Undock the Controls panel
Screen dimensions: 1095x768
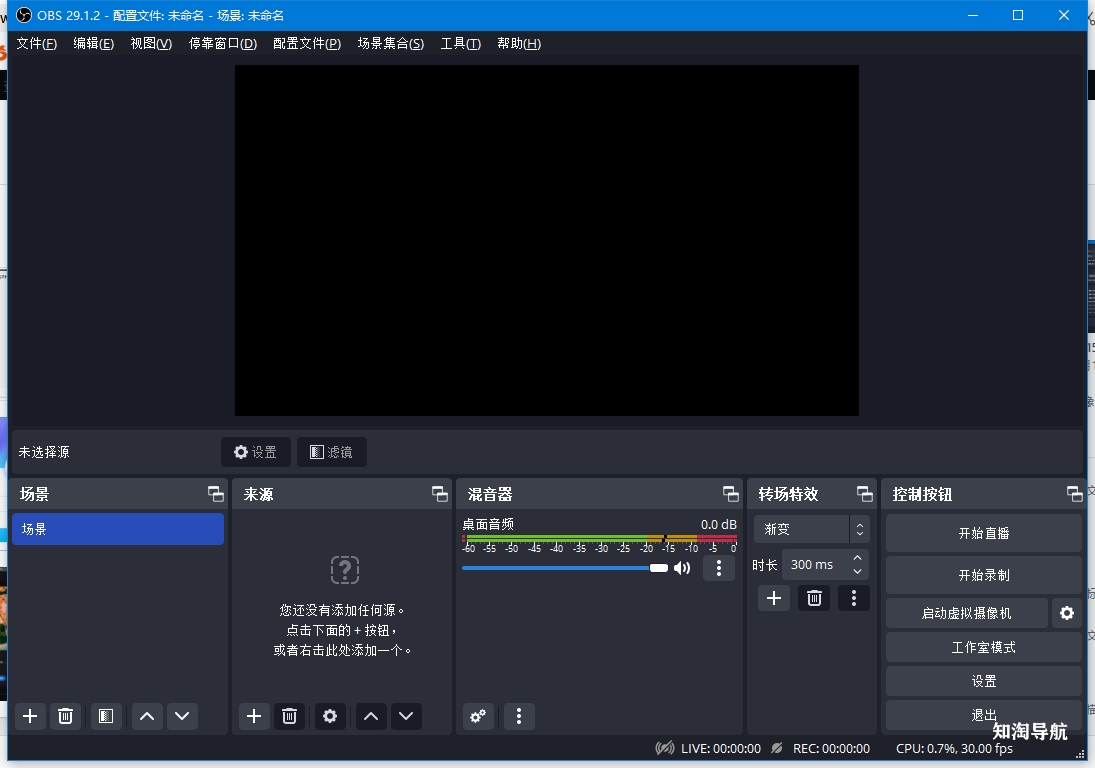click(x=1075, y=494)
